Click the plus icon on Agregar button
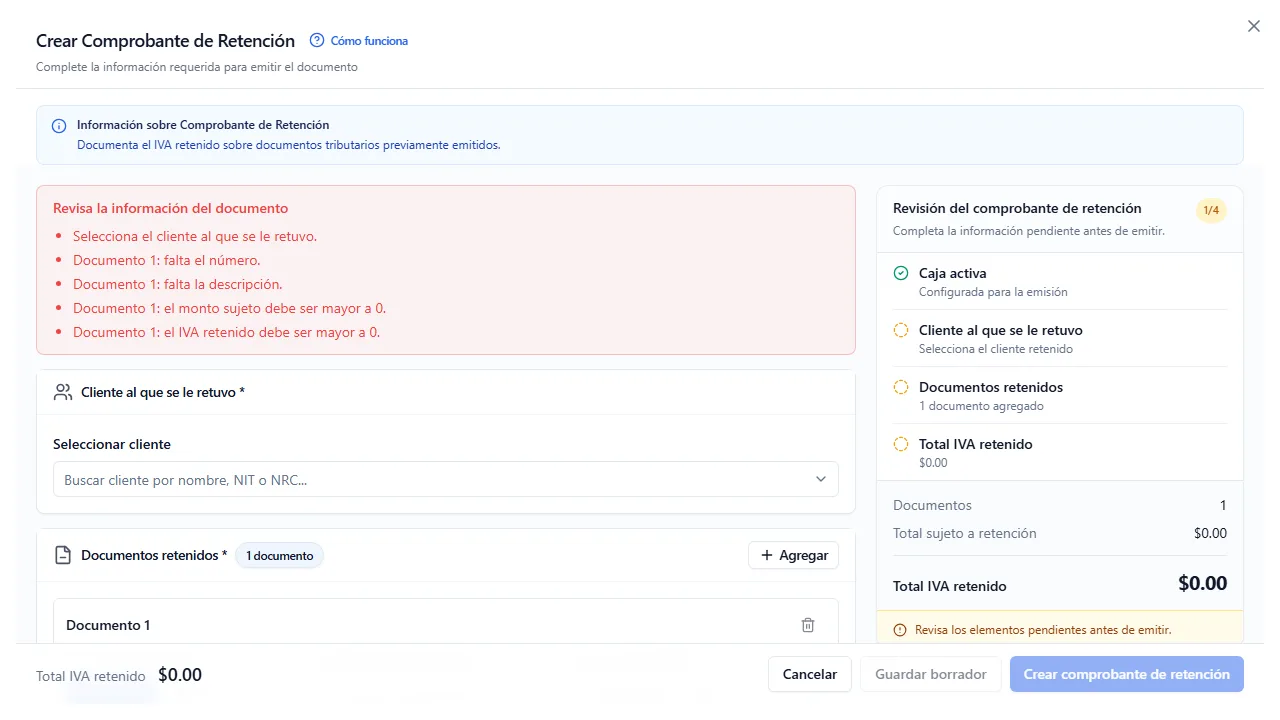The height and width of the screenshot is (720, 1280). coord(767,555)
